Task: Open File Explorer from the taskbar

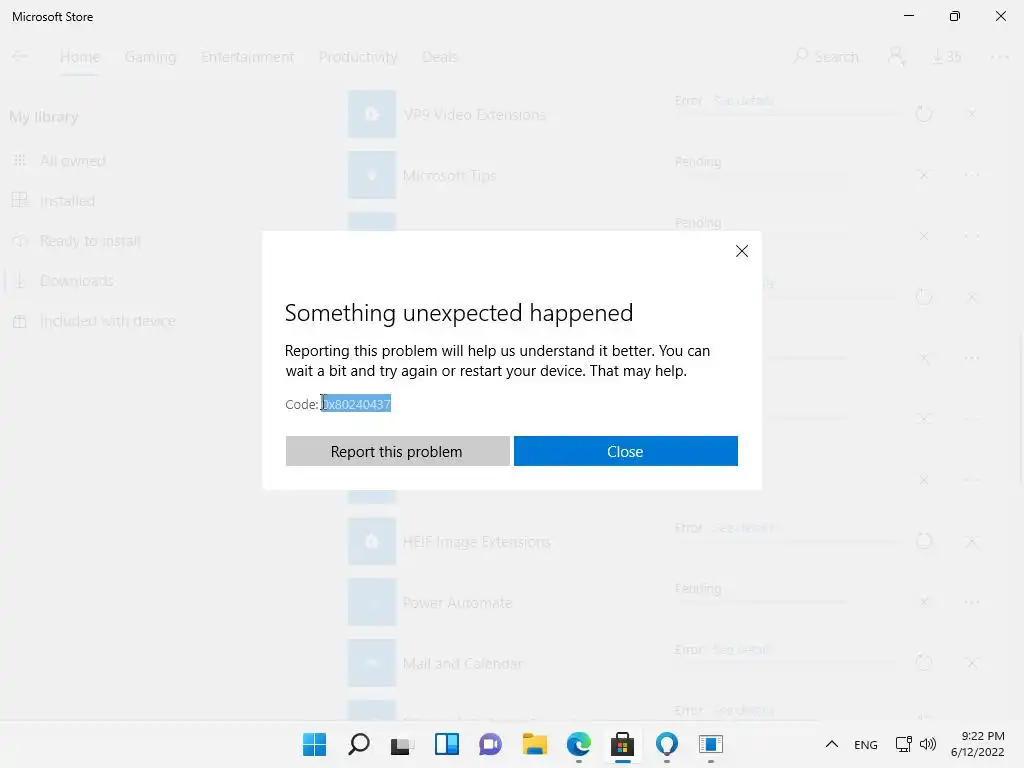Action: tap(534, 744)
